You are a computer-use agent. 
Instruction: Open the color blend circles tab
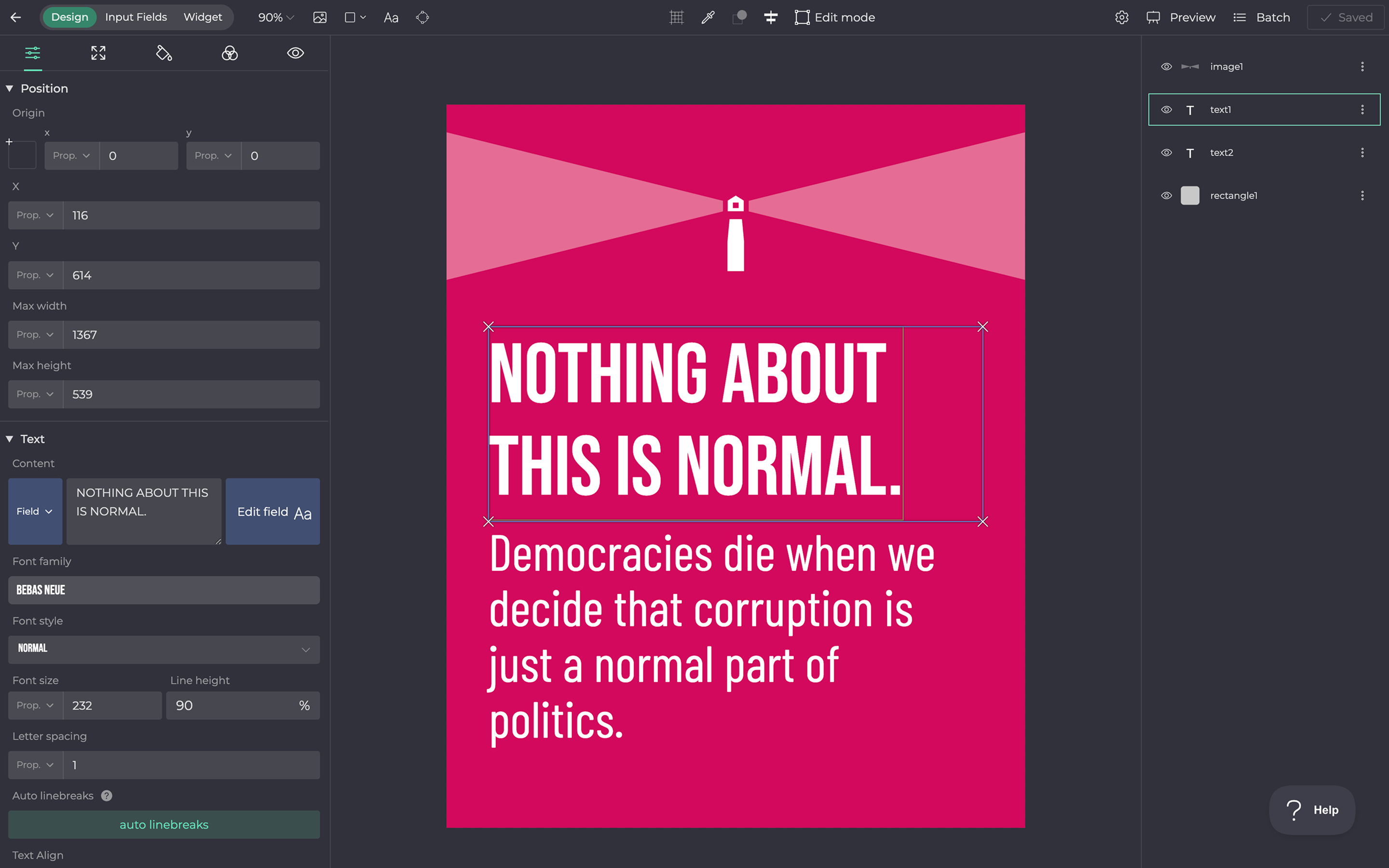[230, 54]
